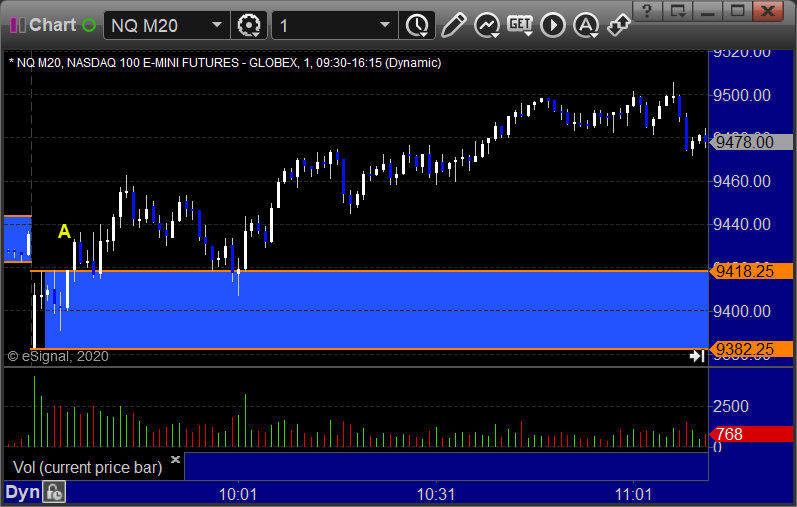Viewport: 797px width, 507px height.
Task: Open the clock time template button
Action: (x=417, y=25)
